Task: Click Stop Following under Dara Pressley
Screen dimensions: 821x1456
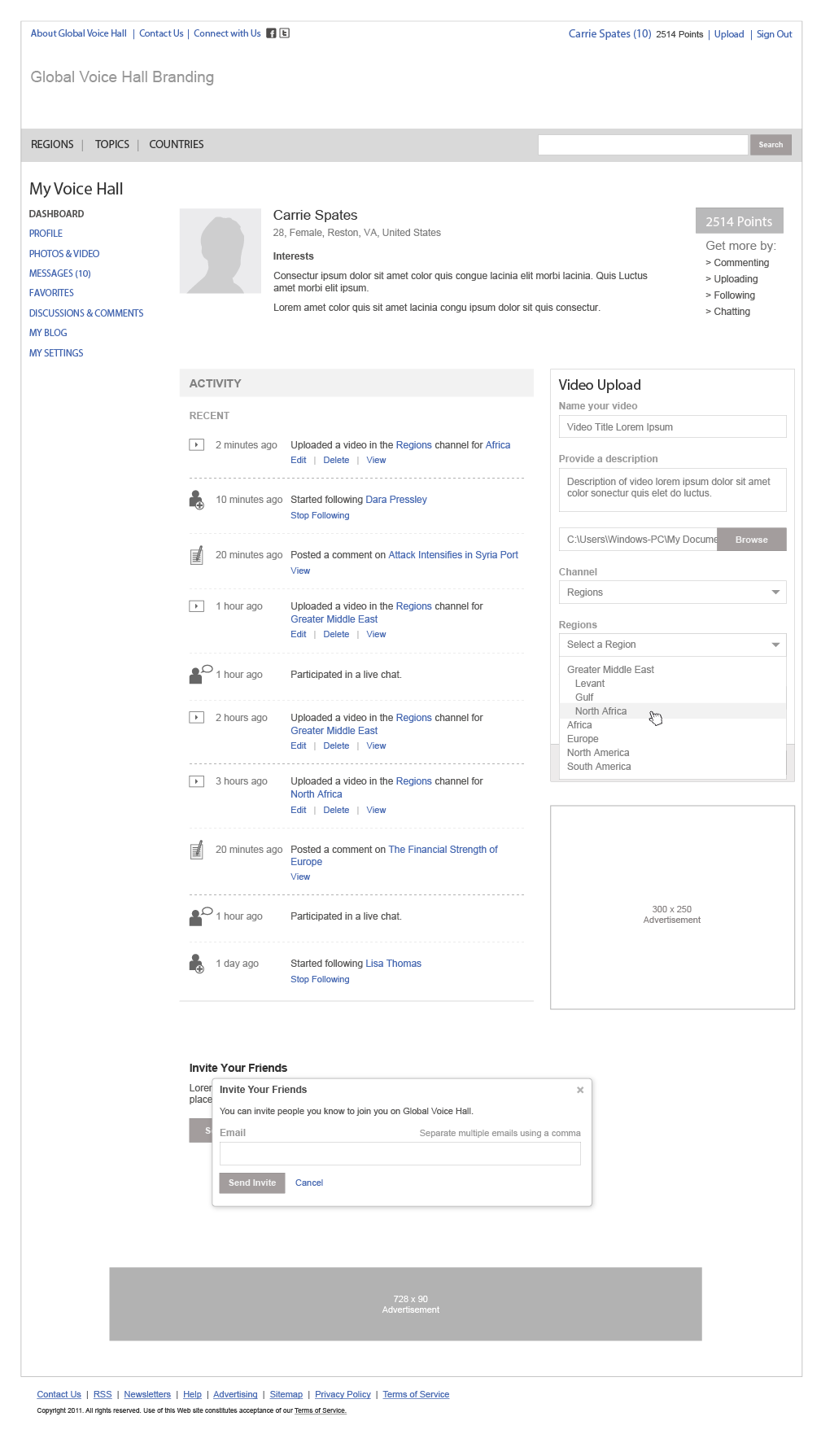Action: tap(320, 515)
